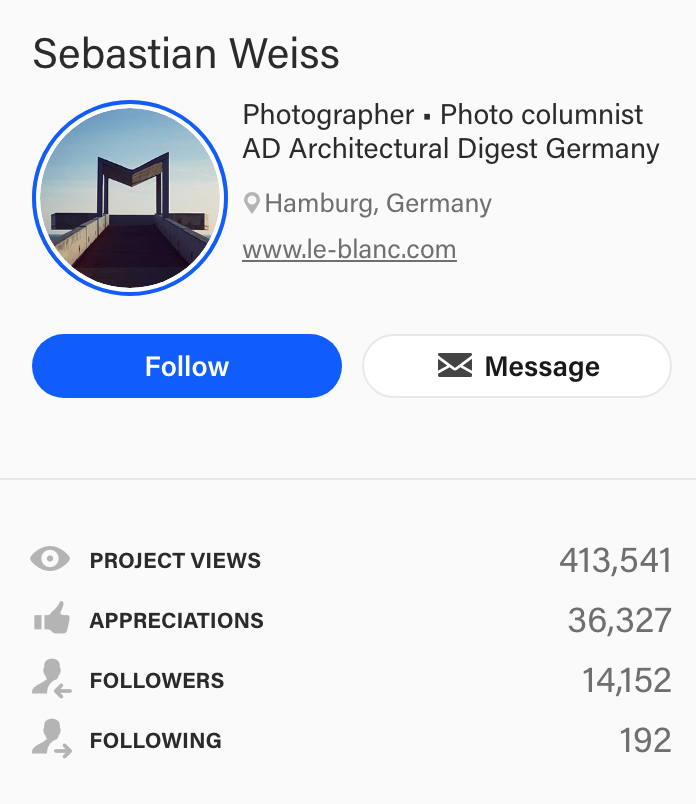Click the thumbs-up Appreciations icon
696x804 pixels.
click(52, 618)
